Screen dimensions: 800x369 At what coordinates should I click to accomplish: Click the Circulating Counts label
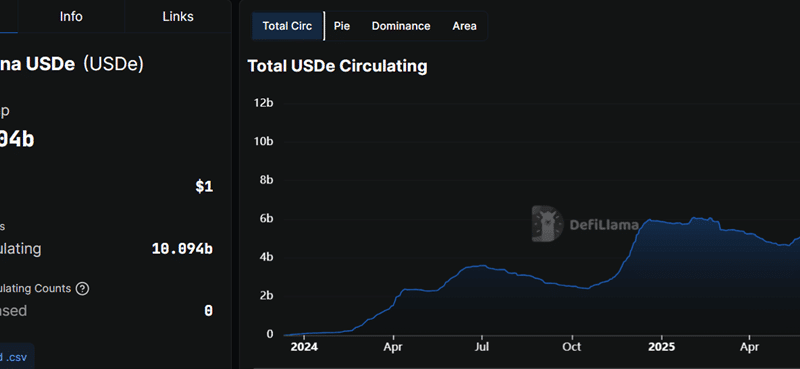pyautogui.click(x=35, y=289)
